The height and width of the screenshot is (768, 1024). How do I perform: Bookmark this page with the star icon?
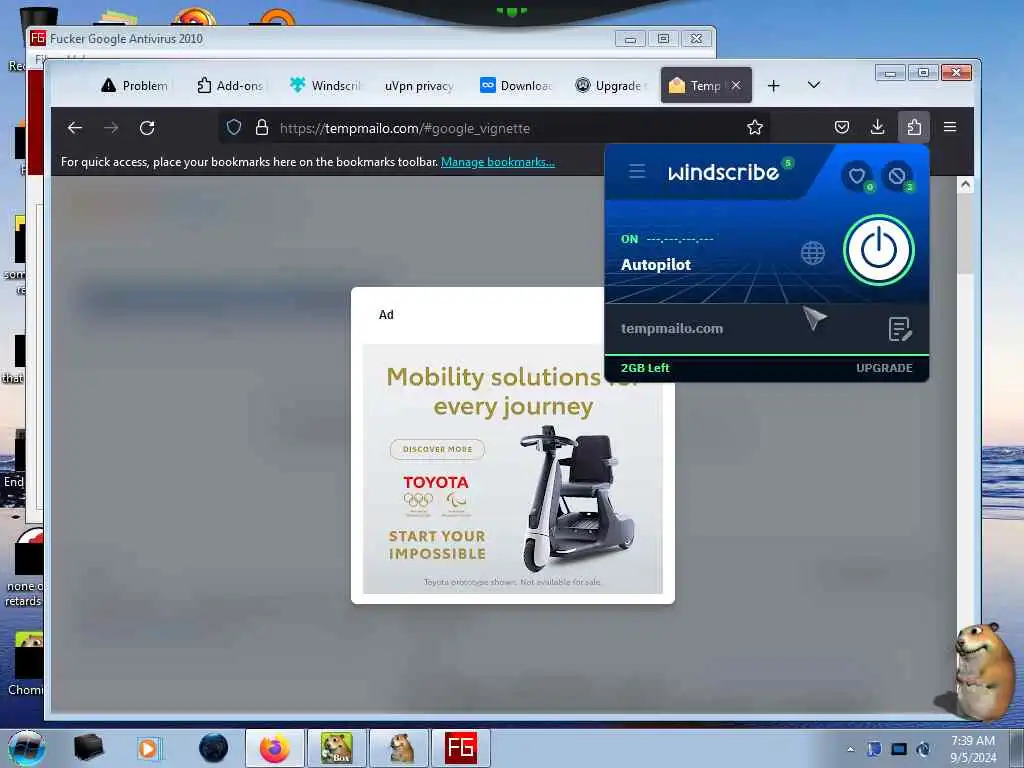coord(755,127)
